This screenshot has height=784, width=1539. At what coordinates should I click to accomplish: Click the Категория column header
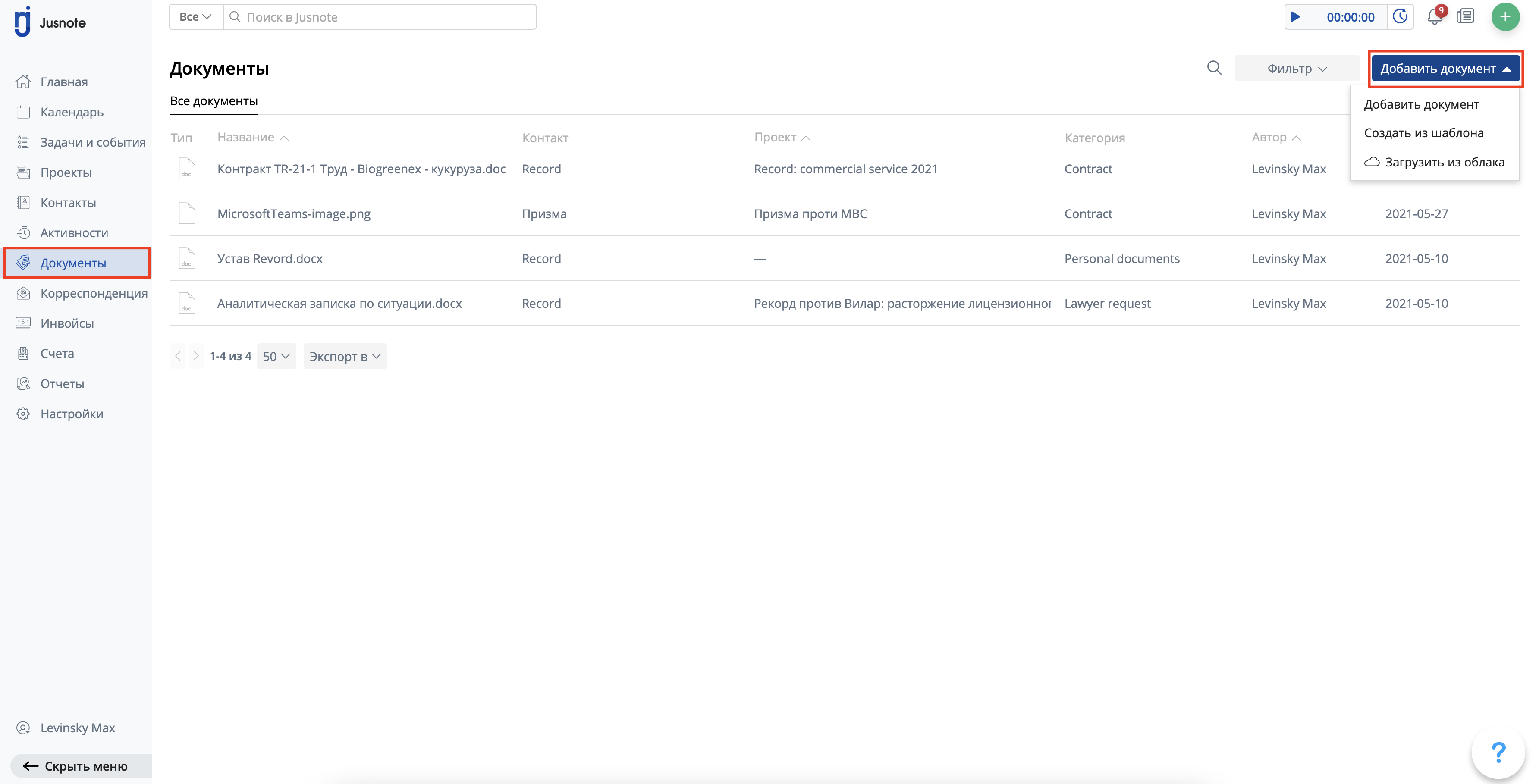tap(1094, 137)
